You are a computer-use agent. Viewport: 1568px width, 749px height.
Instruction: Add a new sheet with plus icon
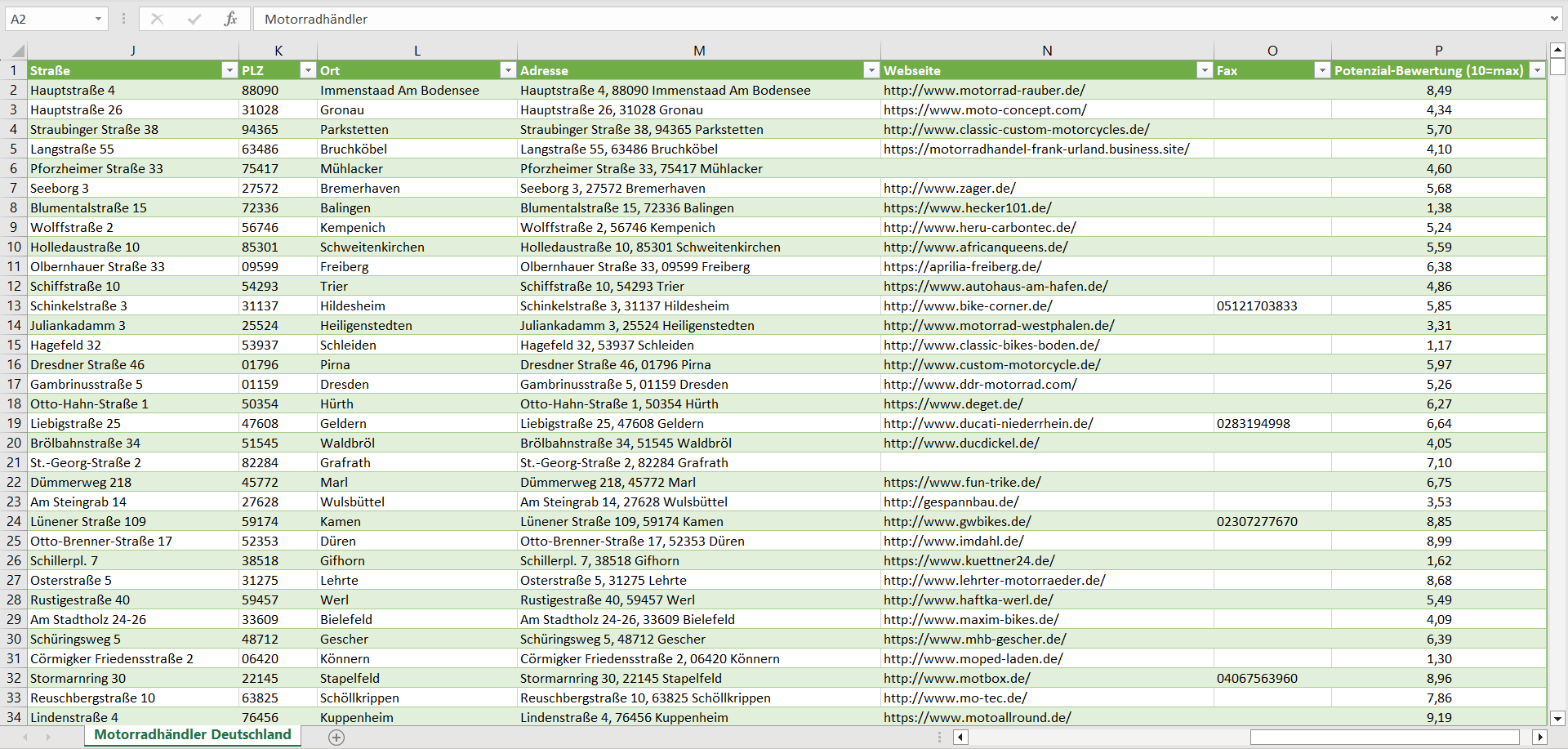pyautogui.click(x=336, y=737)
